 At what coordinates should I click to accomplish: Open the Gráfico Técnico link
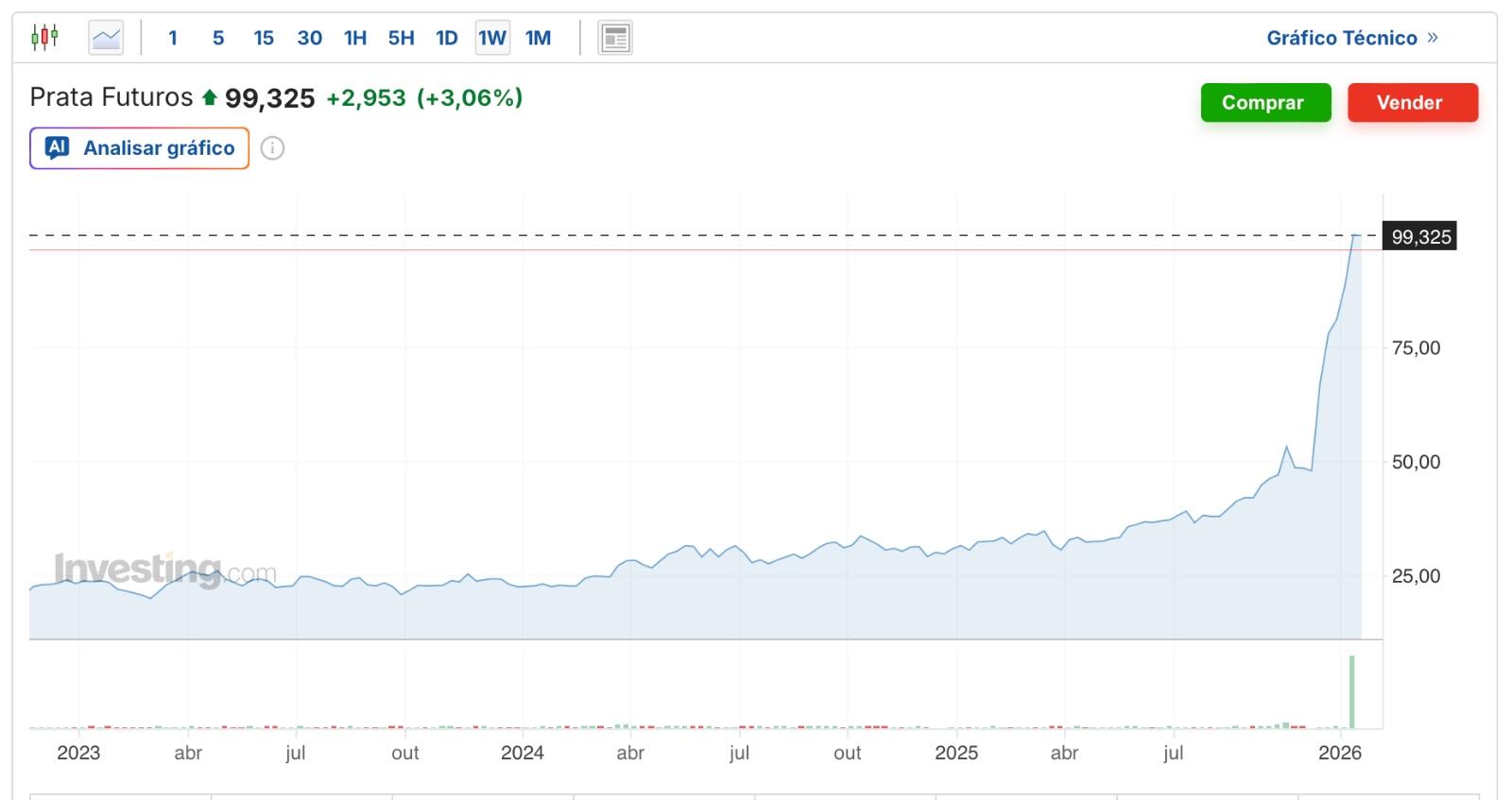click(1342, 38)
